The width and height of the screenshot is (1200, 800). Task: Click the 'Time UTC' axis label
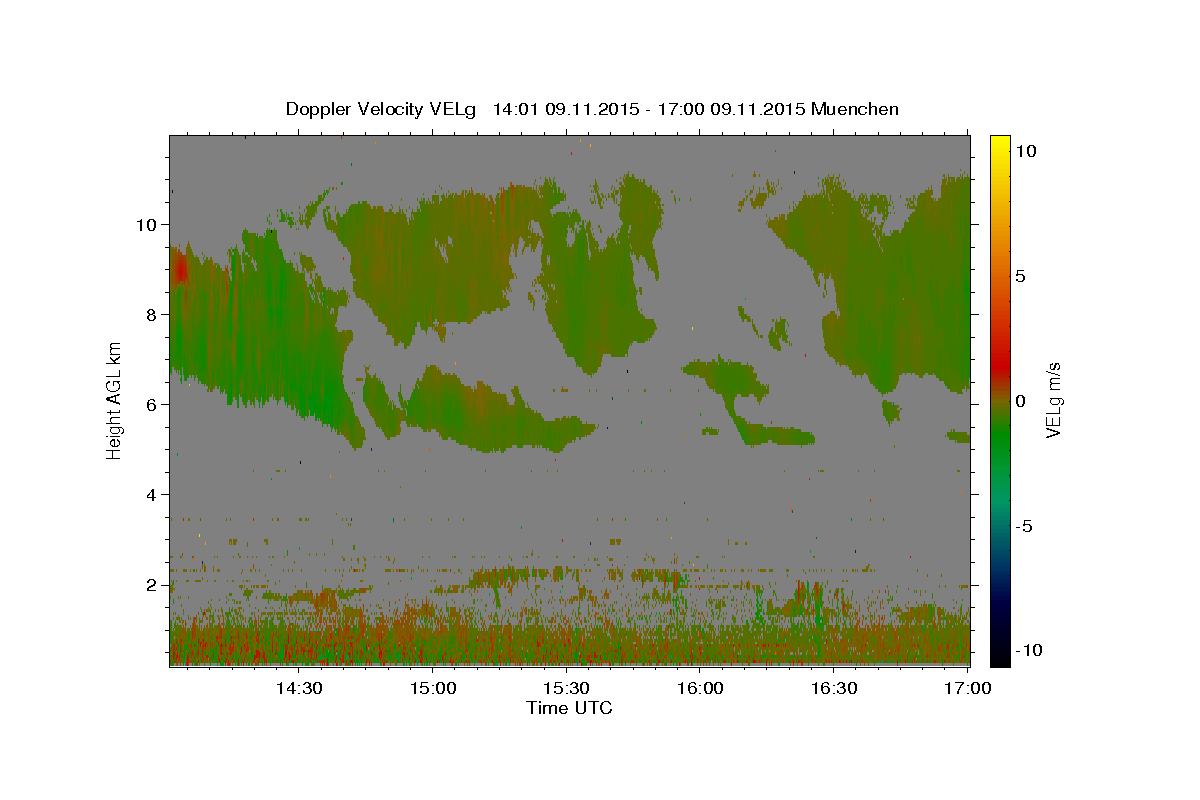click(x=569, y=708)
